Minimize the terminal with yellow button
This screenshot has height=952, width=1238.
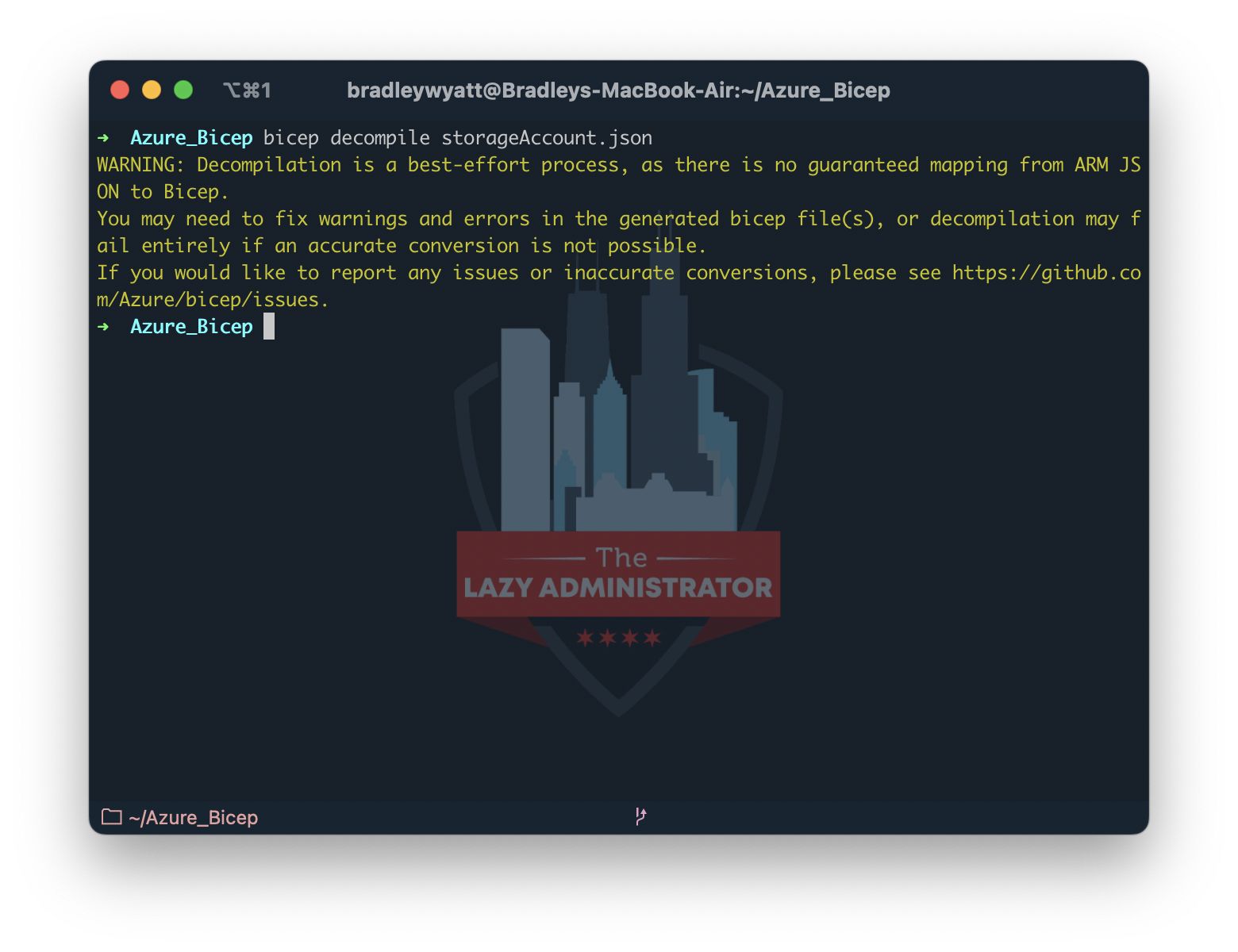[152, 90]
